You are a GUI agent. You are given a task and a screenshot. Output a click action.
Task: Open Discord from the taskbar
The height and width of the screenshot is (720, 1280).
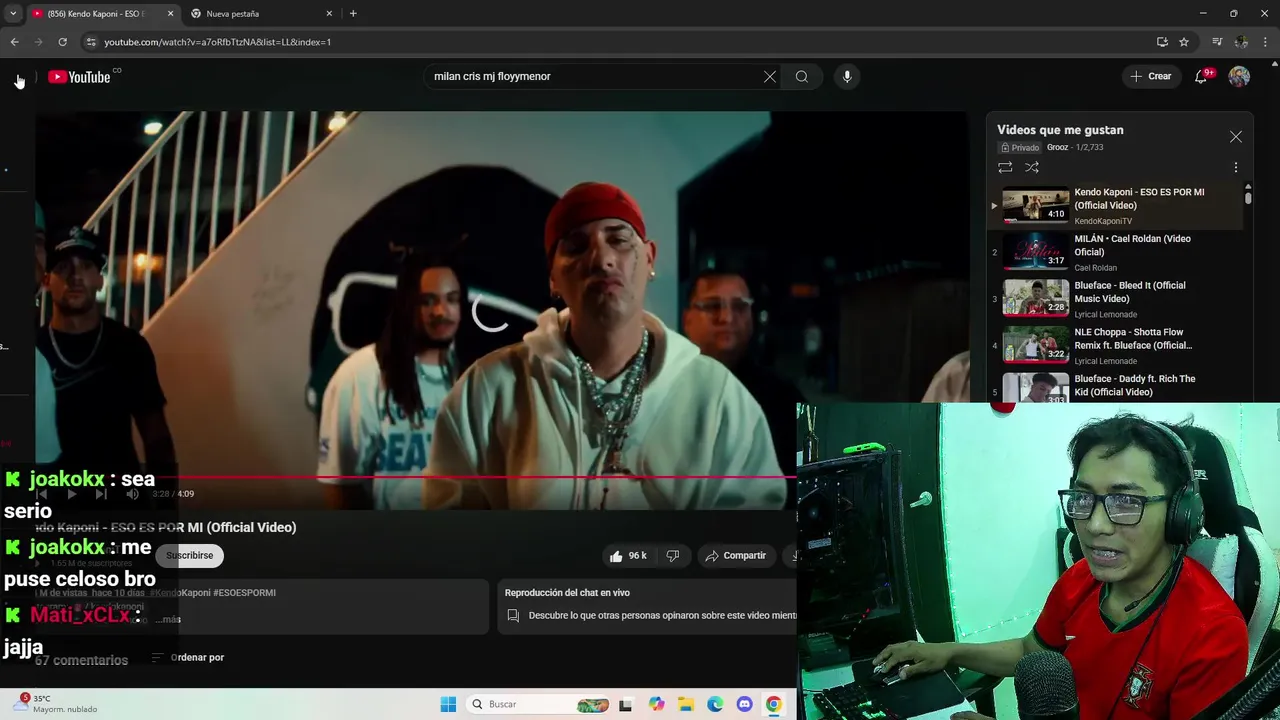pyautogui.click(x=744, y=704)
